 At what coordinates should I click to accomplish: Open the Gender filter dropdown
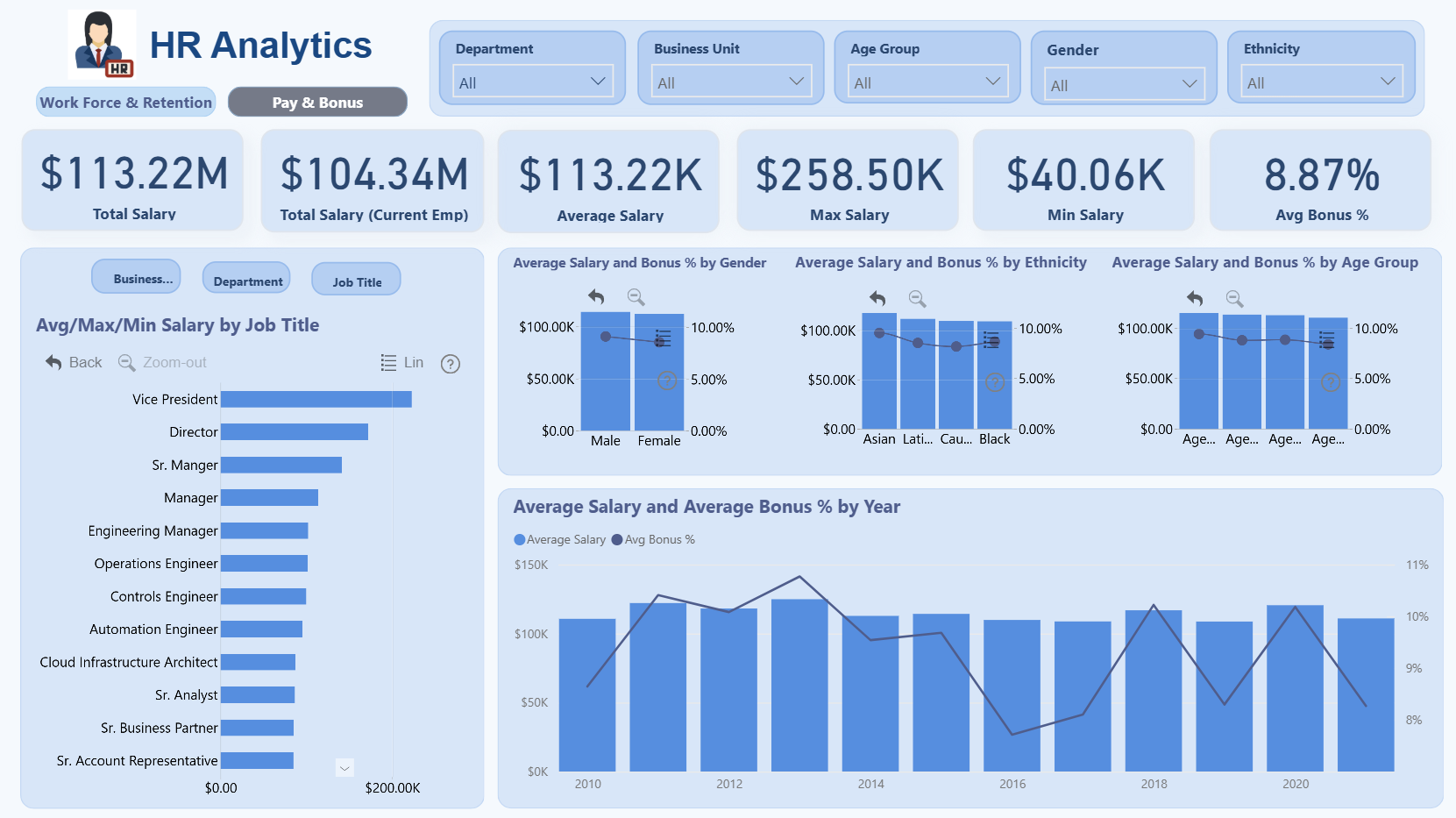1124,84
